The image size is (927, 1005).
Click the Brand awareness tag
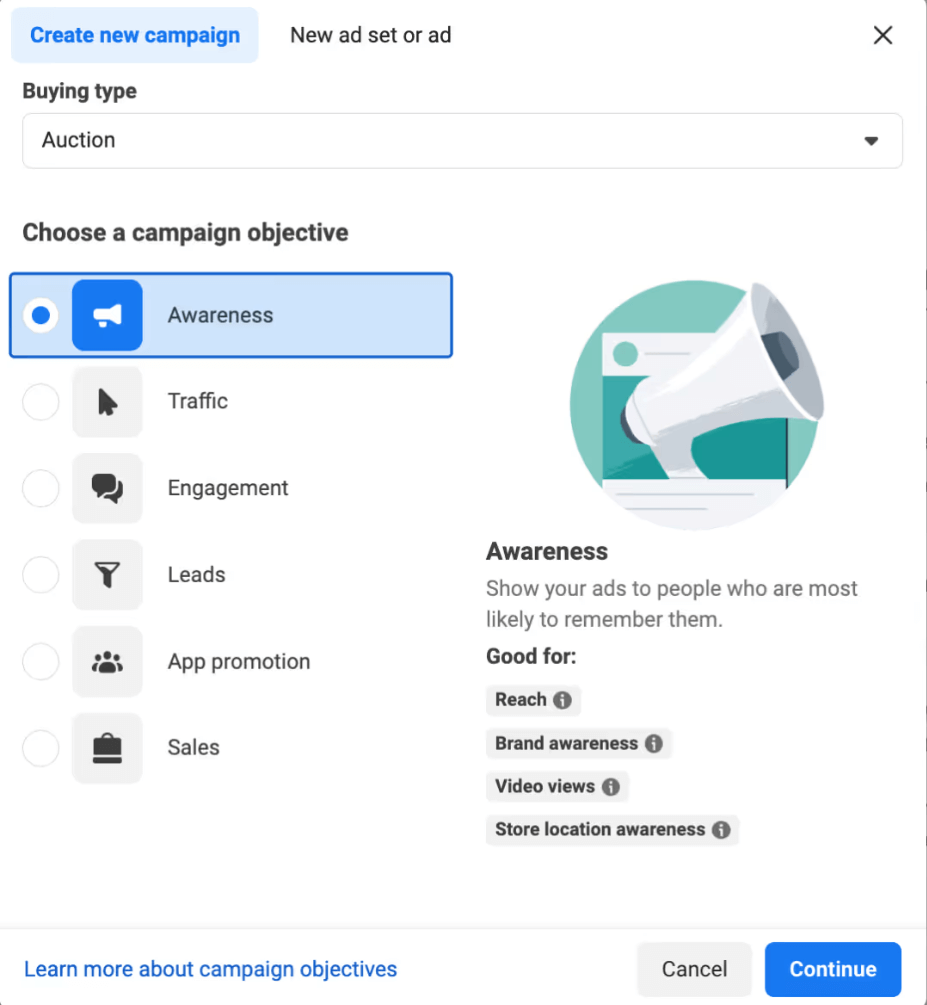coord(578,743)
